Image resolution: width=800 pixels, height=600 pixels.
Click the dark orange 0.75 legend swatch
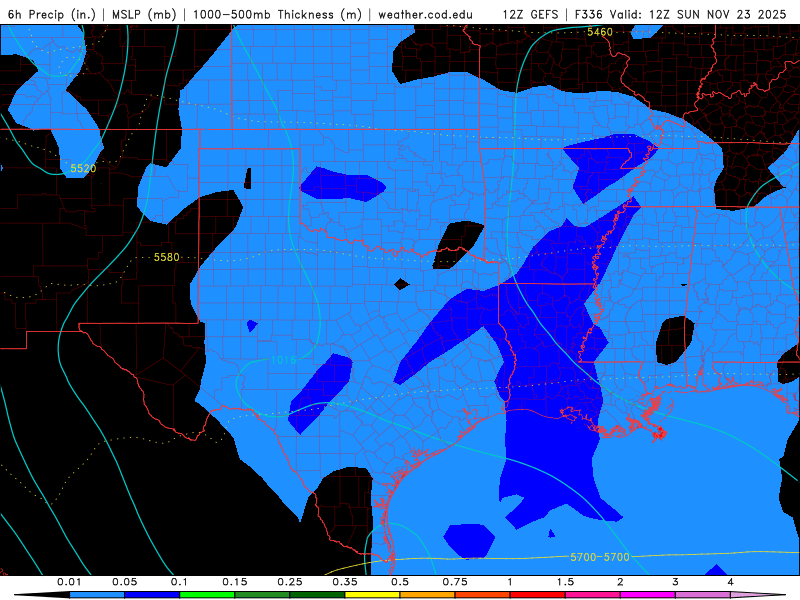tap(483, 595)
